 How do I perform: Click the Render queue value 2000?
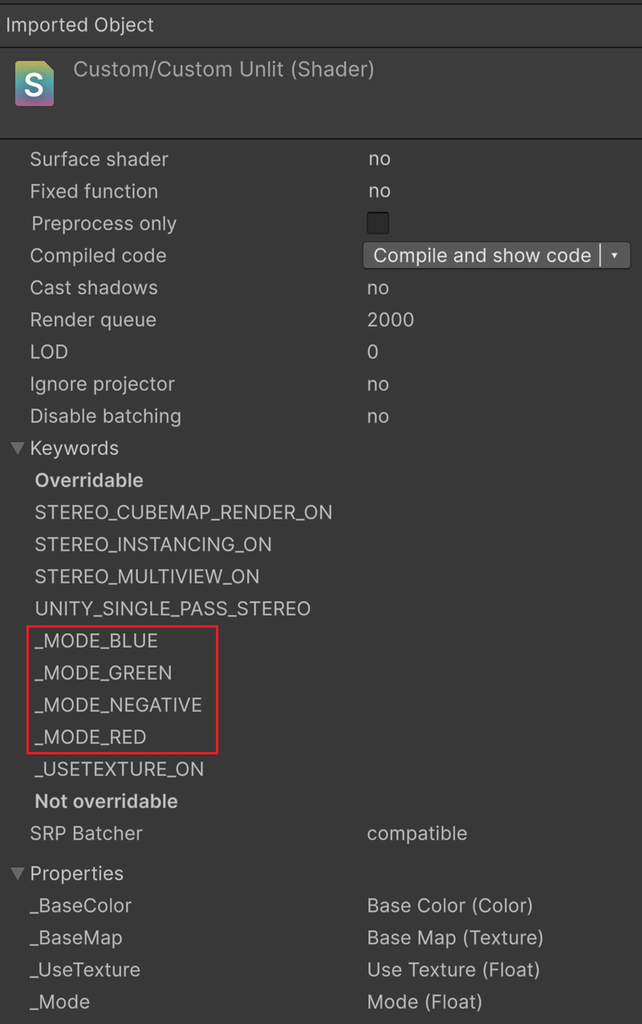(x=388, y=319)
